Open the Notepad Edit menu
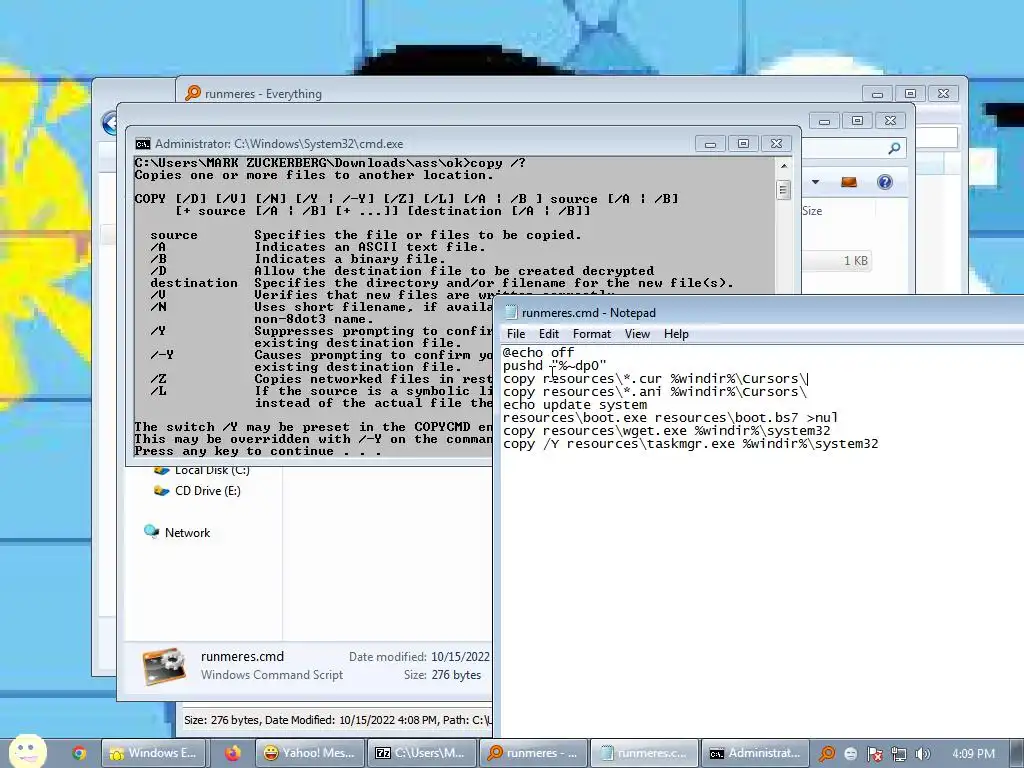This screenshot has width=1024, height=768. 549,334
